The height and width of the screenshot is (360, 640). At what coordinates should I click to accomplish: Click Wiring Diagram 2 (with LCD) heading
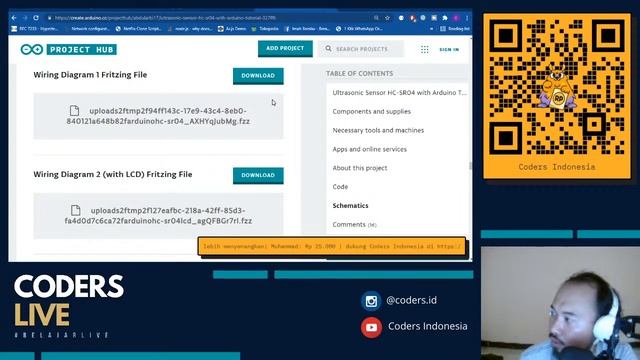113,174
